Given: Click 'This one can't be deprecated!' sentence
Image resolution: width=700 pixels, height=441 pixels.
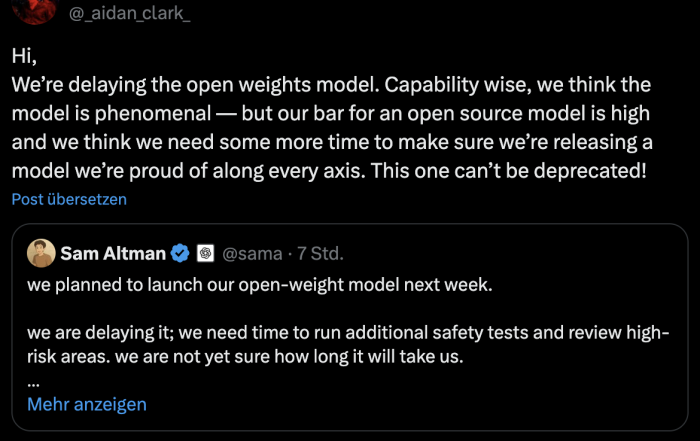Looking at the screenshot, I should 508,171.
